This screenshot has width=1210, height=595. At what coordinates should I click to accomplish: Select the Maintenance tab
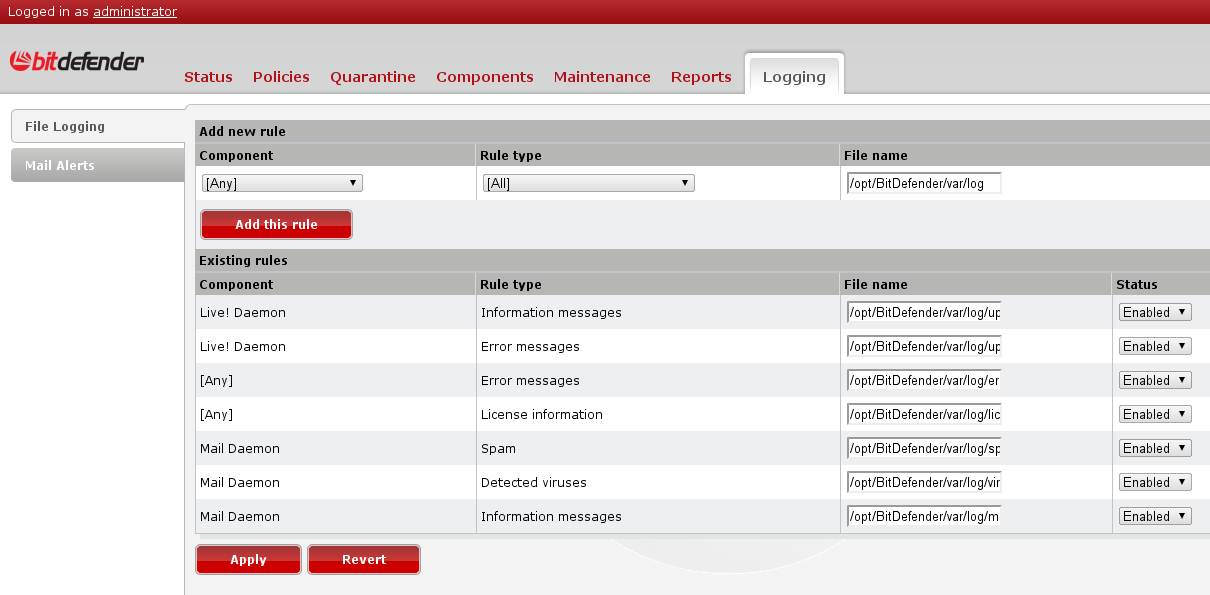[x=602, y=77]
